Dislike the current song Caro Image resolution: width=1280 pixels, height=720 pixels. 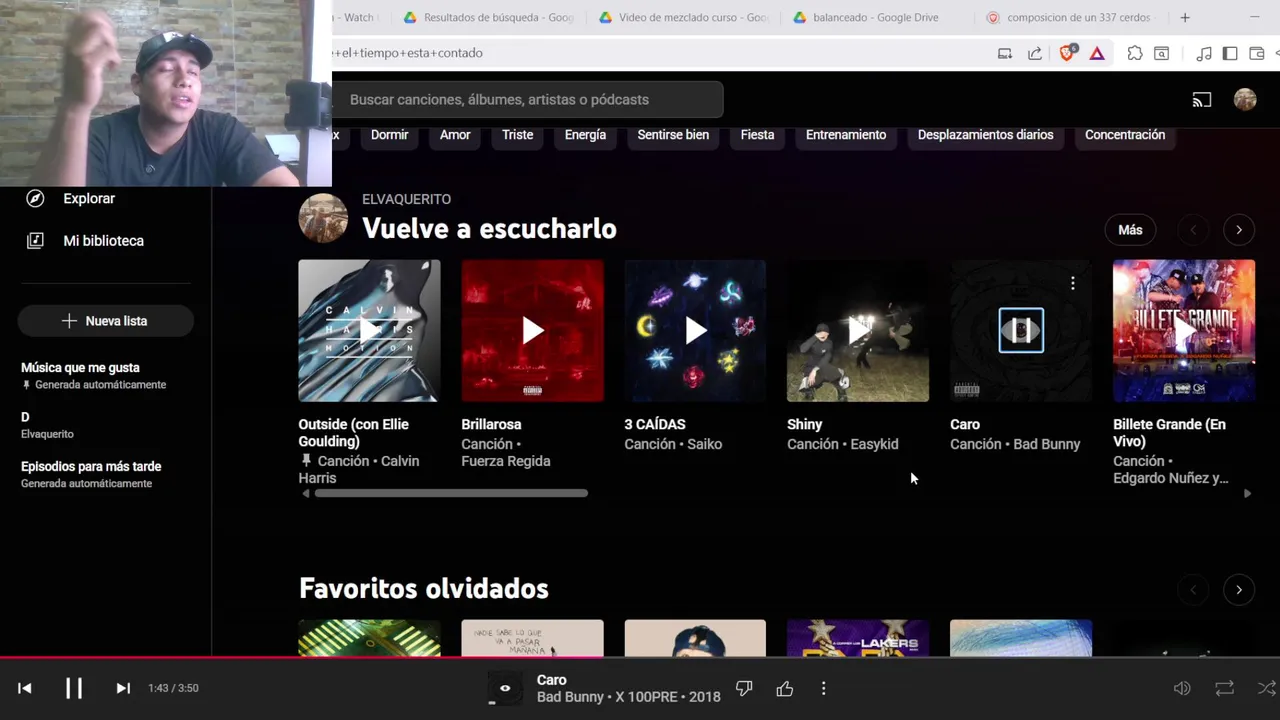coord(744,688)
